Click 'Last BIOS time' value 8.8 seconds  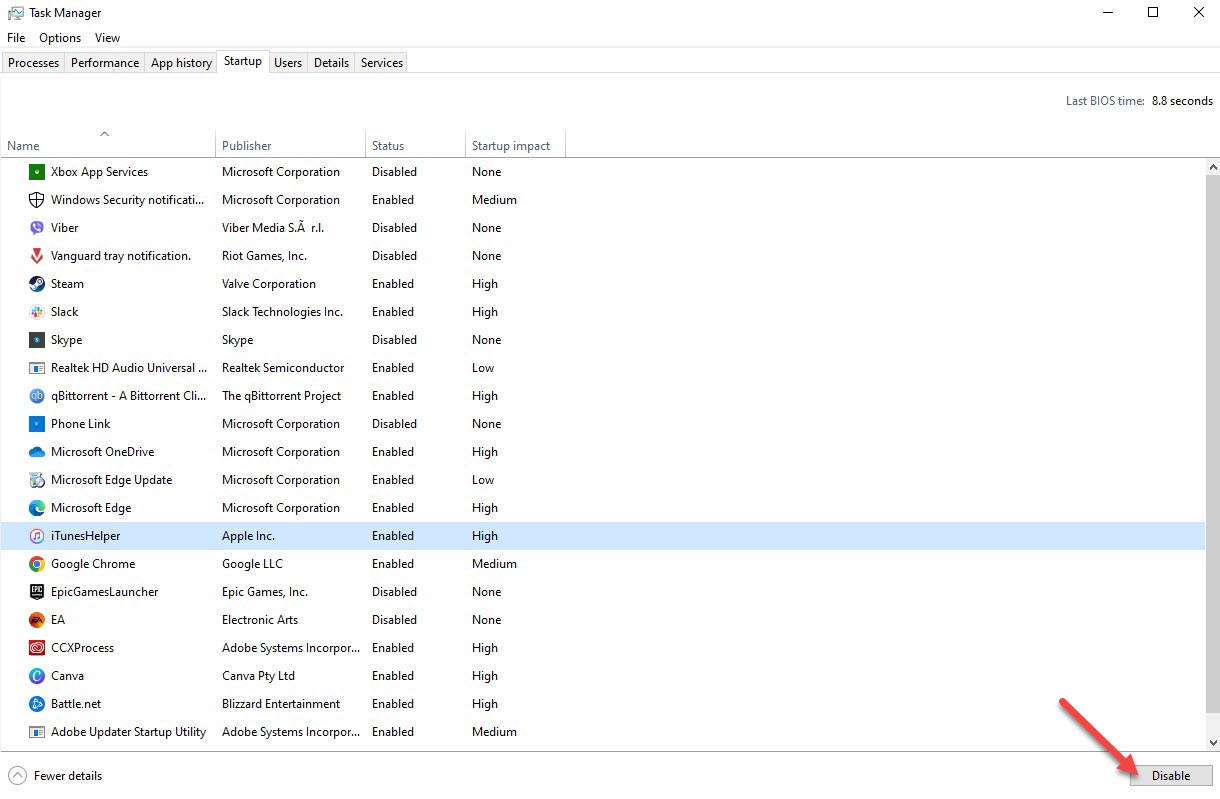point(1182,101)
